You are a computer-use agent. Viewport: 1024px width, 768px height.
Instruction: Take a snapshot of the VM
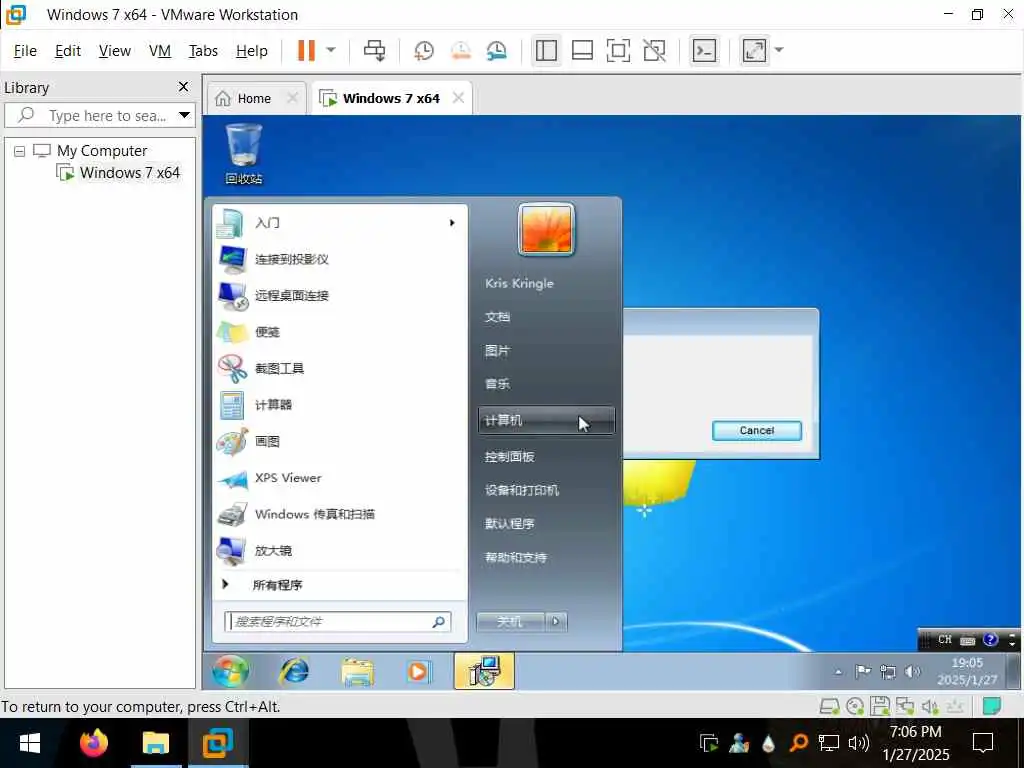click(x=424, y=50)
